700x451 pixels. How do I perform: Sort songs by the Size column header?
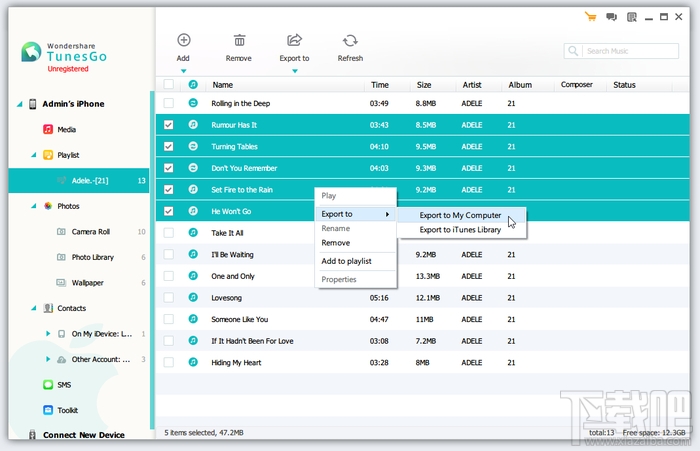pyautogui.click(x=424, y=85)
